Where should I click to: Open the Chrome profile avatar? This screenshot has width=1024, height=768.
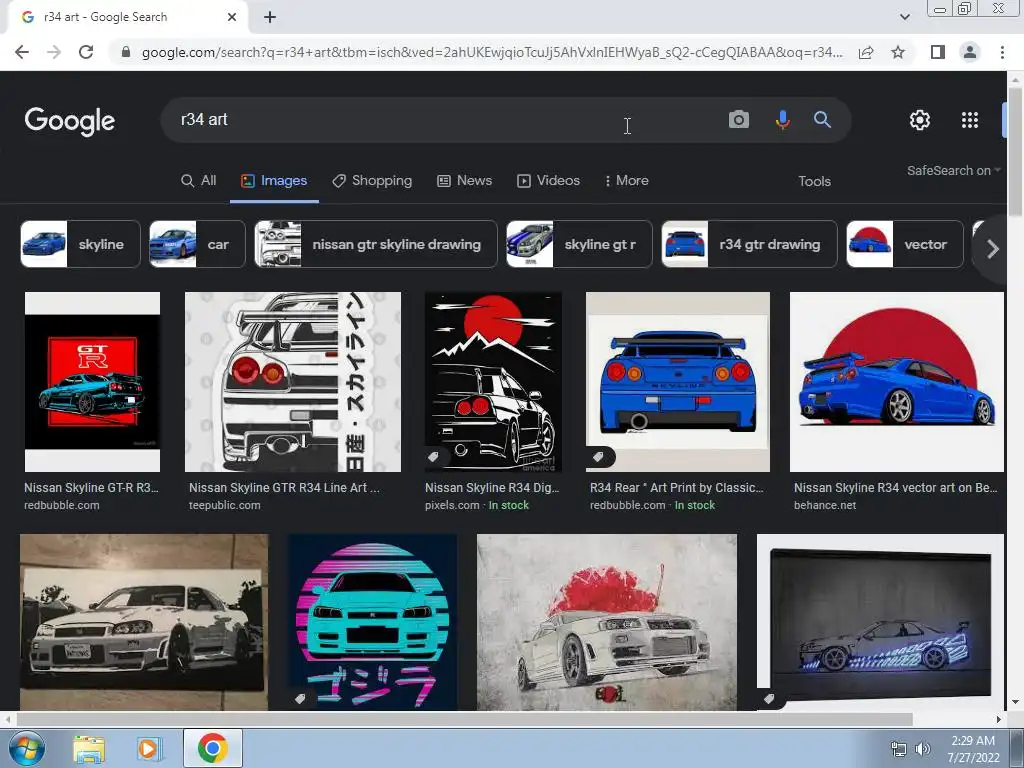[970, 52]
